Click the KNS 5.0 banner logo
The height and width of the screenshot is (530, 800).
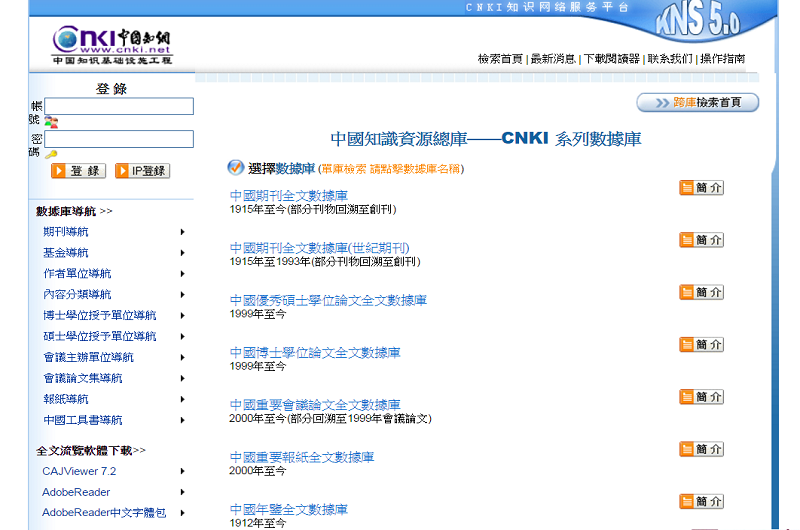698,20
